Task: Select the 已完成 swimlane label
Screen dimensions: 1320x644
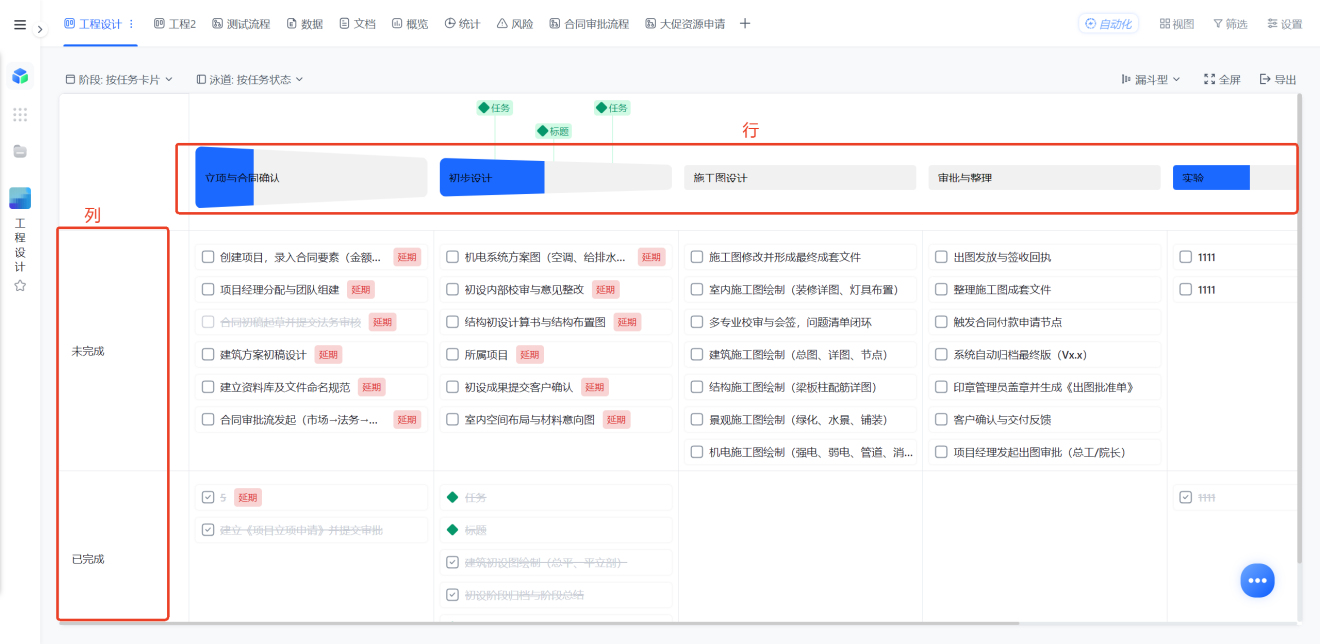Action: click(x=88, y=559)
